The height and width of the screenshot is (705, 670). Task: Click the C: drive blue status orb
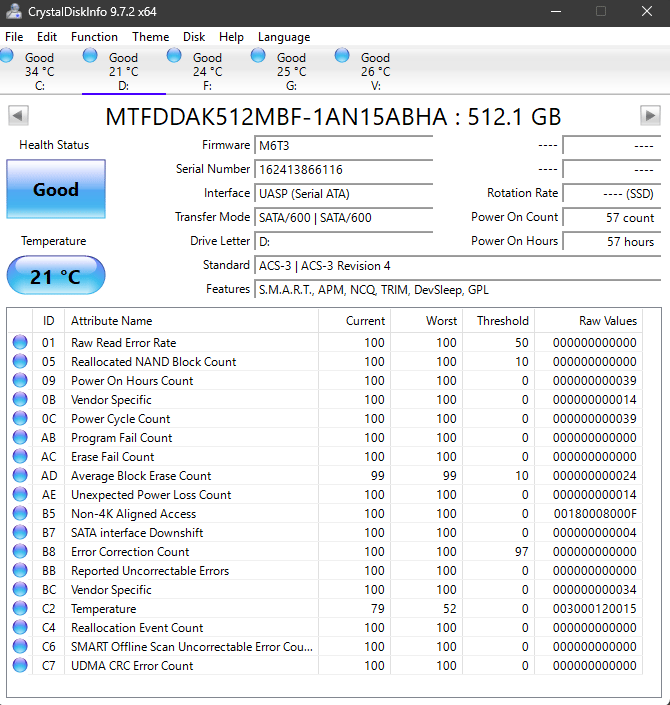[x=6, y=55]
